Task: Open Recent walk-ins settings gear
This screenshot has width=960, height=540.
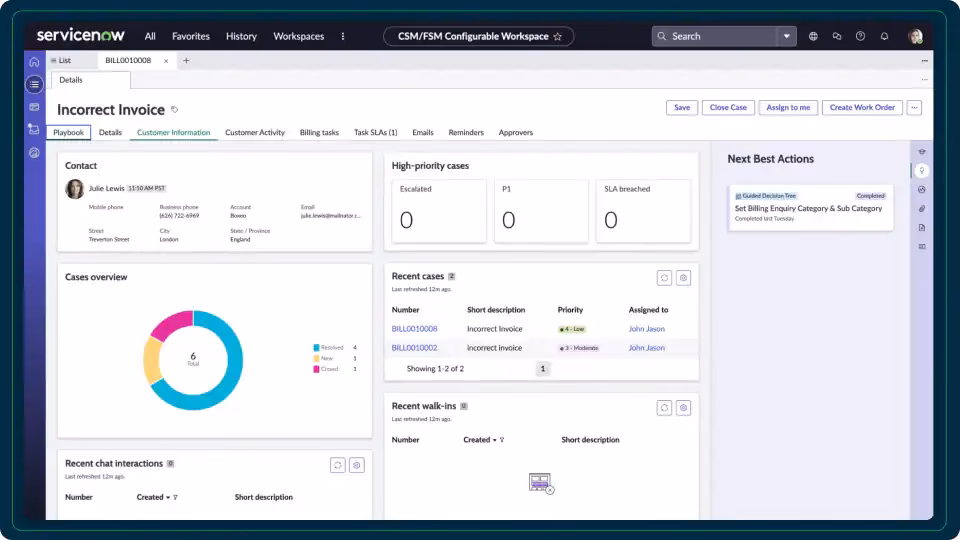Action: (683, 408)
